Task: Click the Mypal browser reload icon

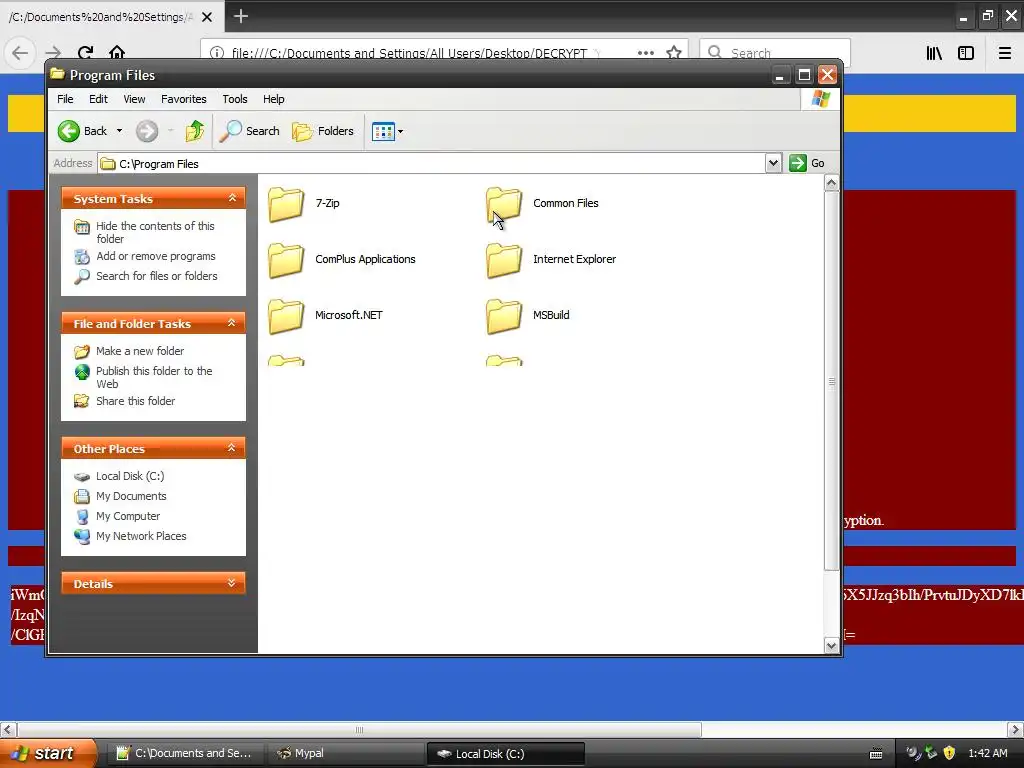Action: pyautogui.click(x=86, y=53)
